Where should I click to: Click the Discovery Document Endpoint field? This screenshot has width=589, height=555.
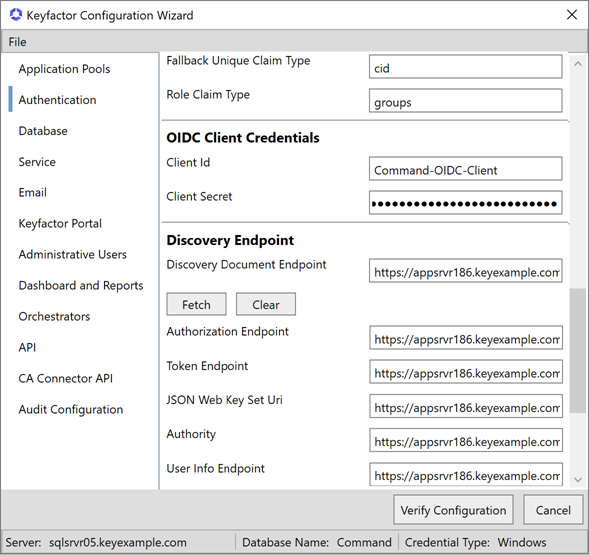pyautogui.click(x=465, y=271)
